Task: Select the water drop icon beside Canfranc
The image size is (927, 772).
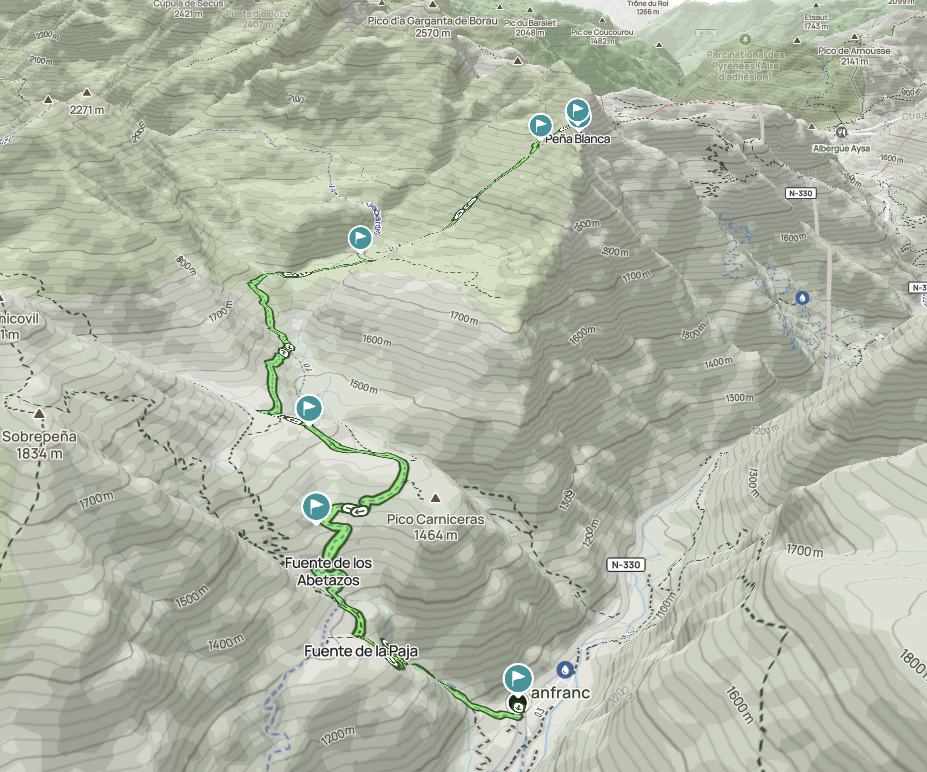Action: point(565,670)
